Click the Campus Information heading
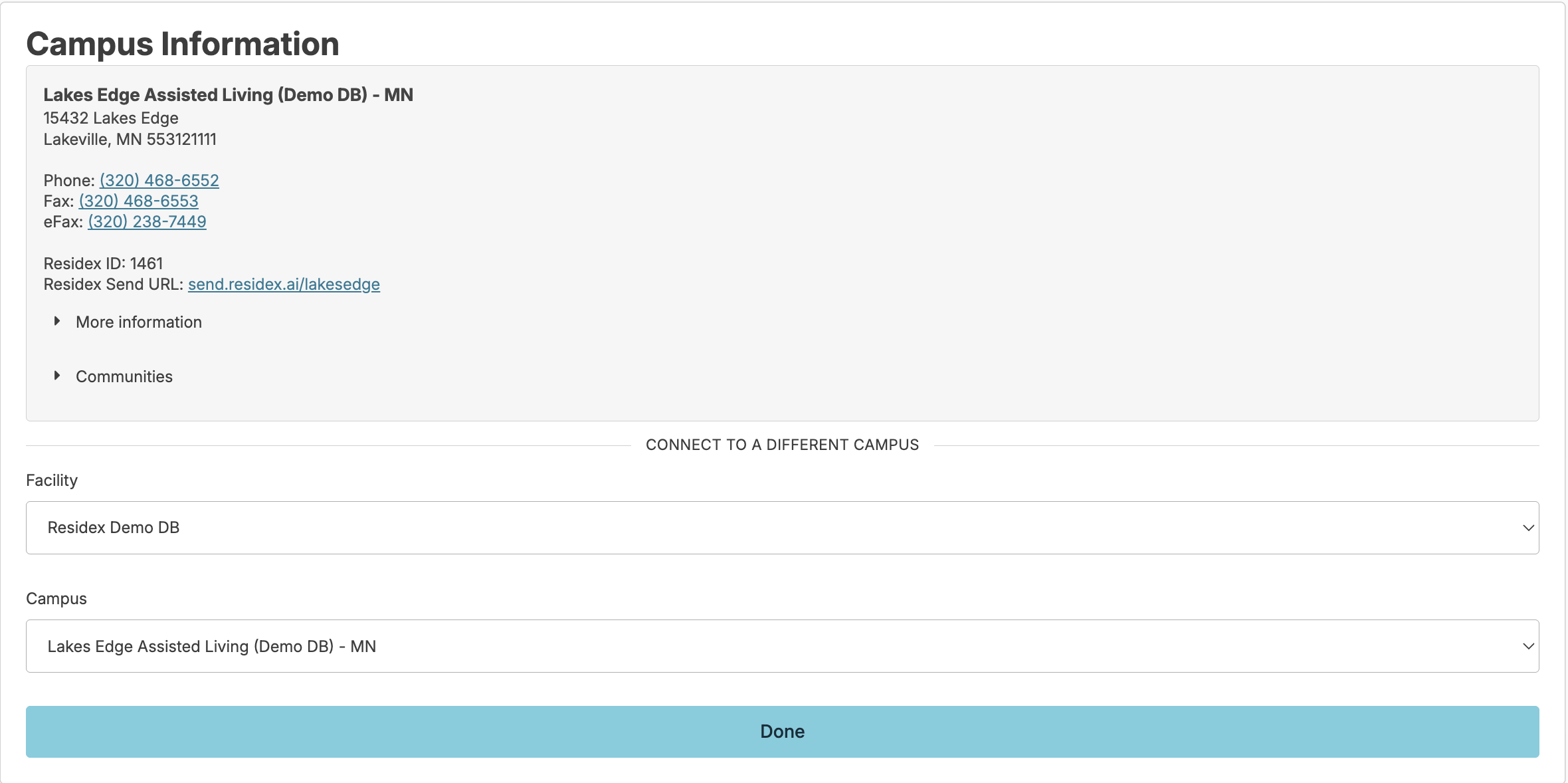The height and width of the screenshot is (783, 1568). [183, 44]
